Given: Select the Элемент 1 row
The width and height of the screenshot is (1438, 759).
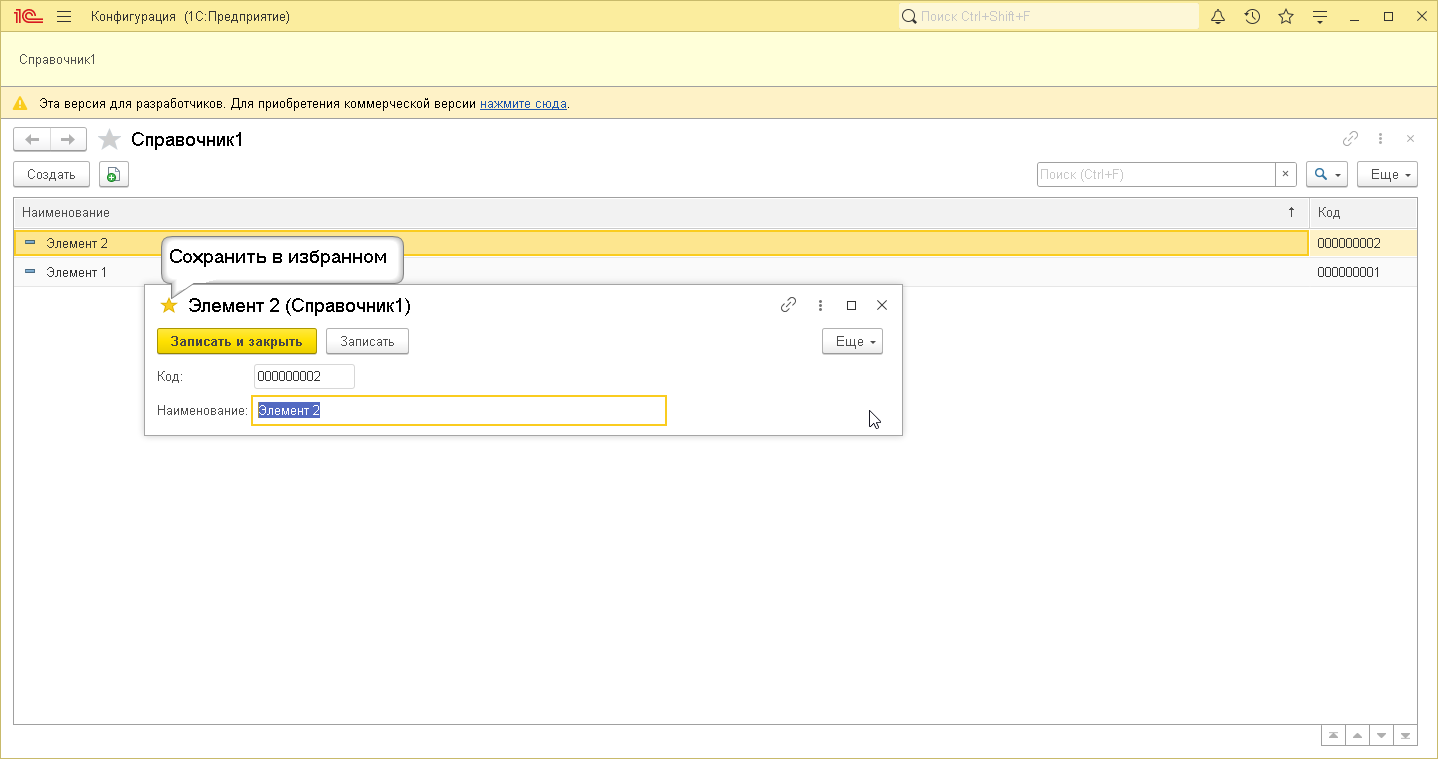Looking at the screenshot, I should pos(76,272).
